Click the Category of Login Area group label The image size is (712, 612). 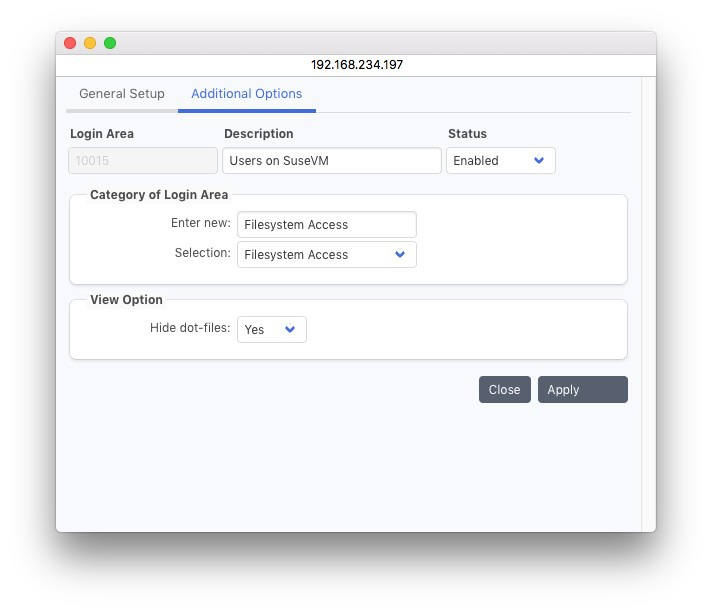click(159, 195)
